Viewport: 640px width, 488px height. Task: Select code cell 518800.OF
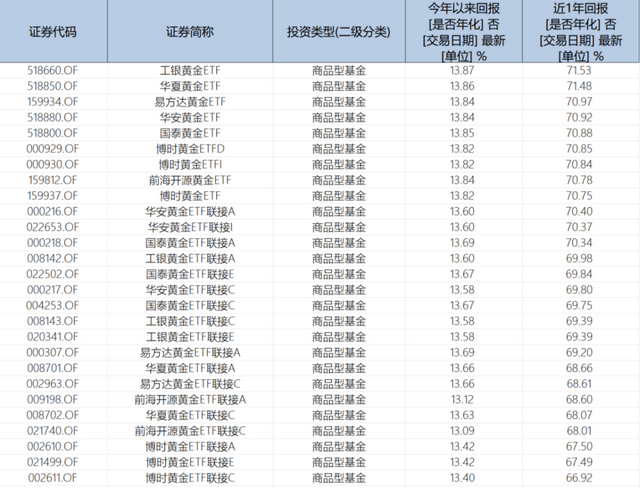click(52, 133)
